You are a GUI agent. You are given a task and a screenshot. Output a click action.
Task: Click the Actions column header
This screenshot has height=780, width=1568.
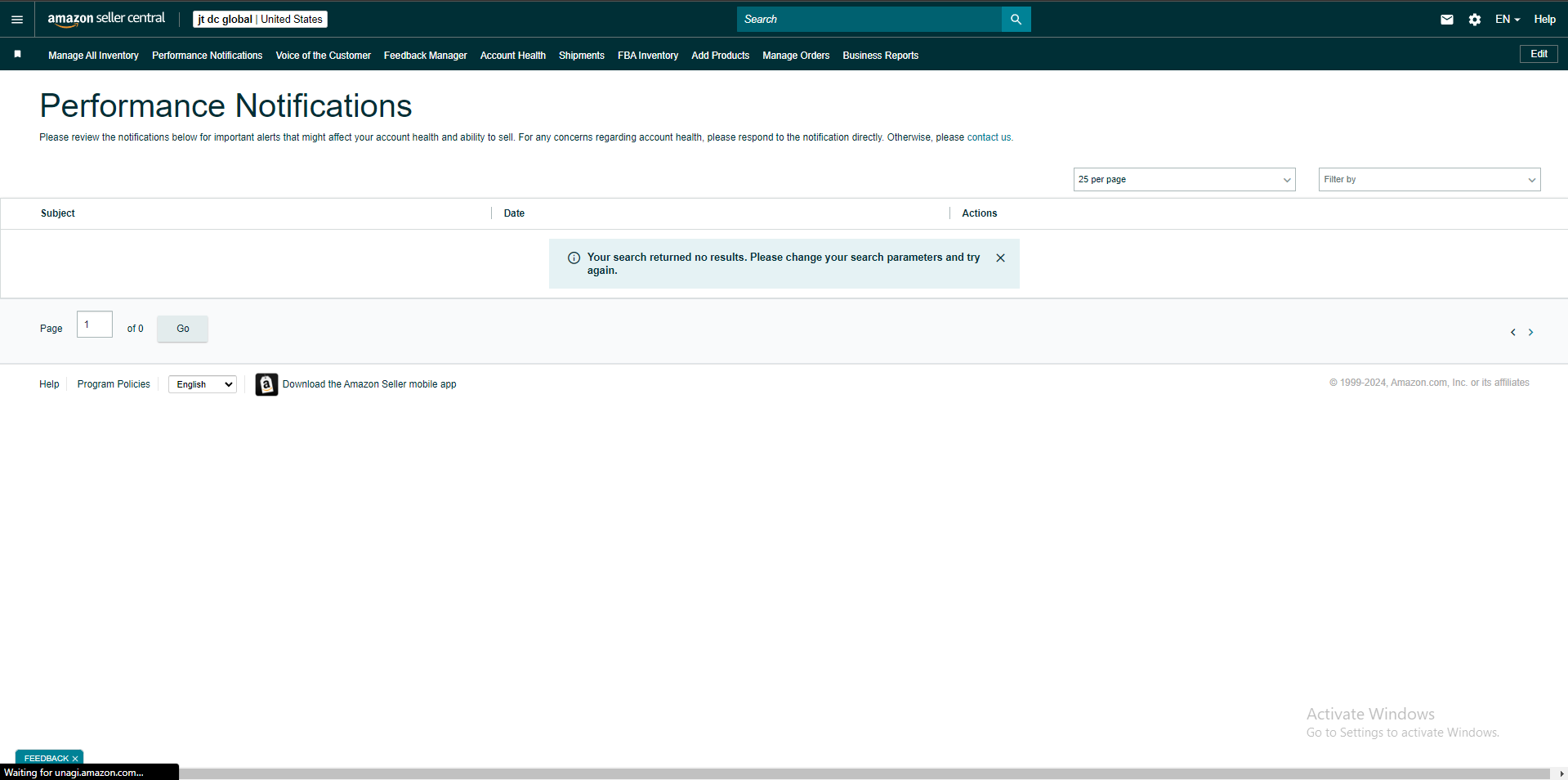click(x=979, y=213)
